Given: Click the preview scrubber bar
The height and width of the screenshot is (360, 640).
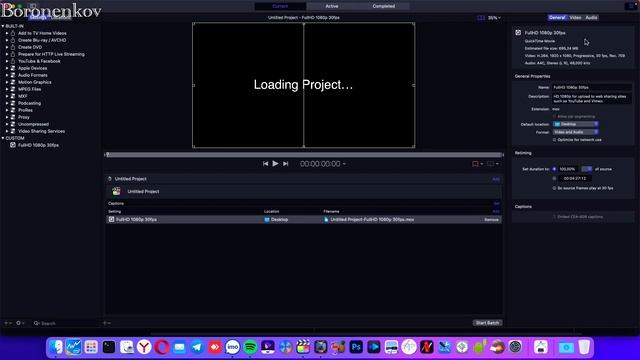Looking at the screenshot, I should 304,155.
